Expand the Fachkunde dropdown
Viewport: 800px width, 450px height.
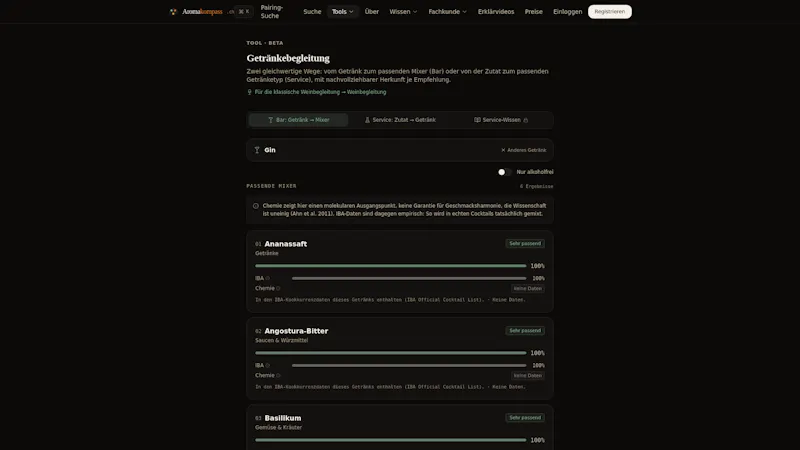[x=447, y=12]
